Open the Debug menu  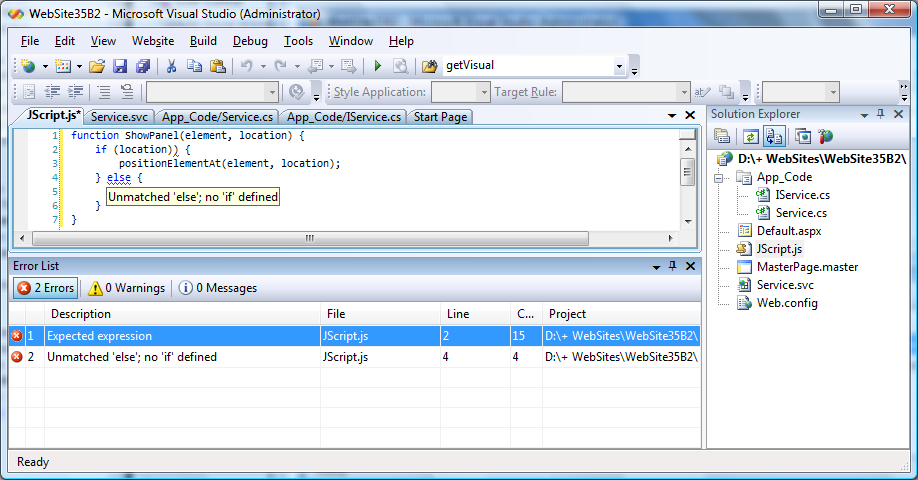250,41
